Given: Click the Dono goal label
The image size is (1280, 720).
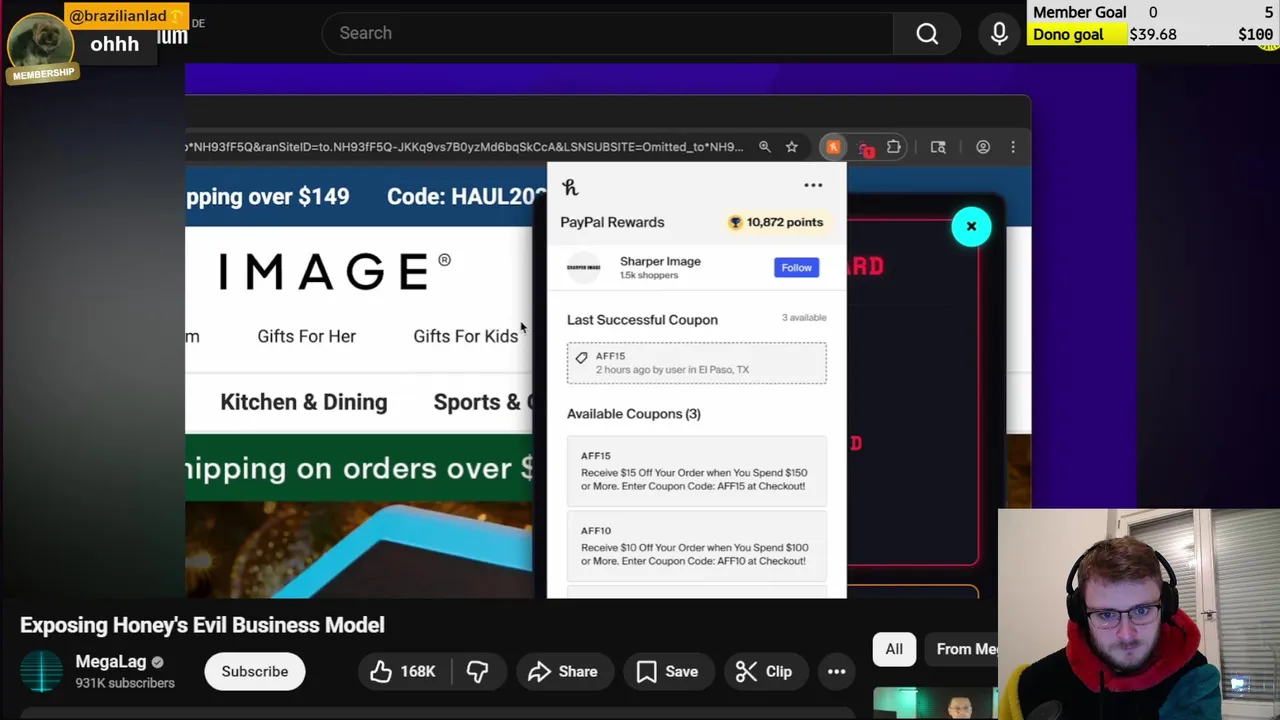Looking at the screenshot, I should [1068, 34].
